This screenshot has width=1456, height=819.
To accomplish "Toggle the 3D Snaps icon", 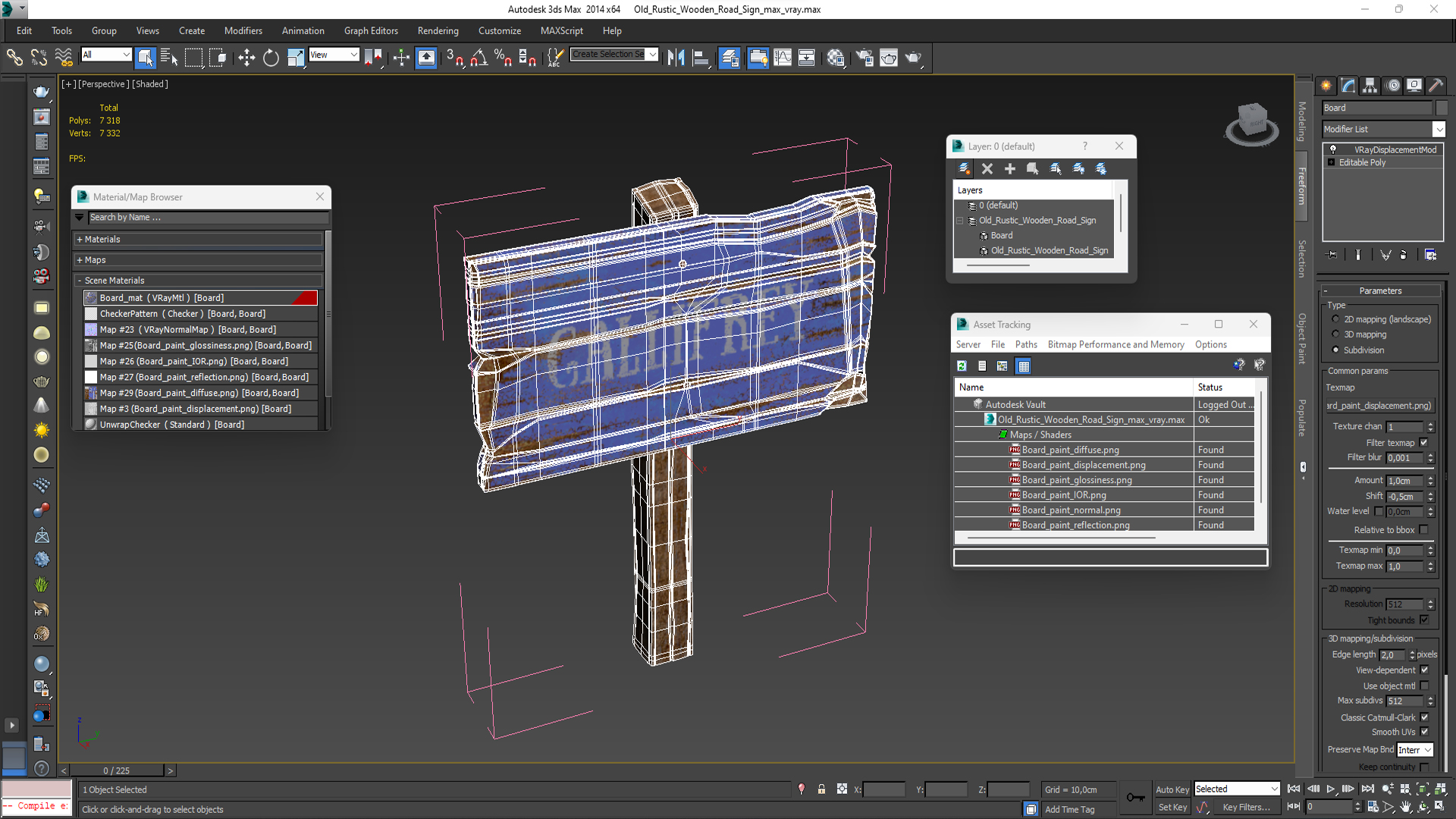I will [x=455, y=58].
